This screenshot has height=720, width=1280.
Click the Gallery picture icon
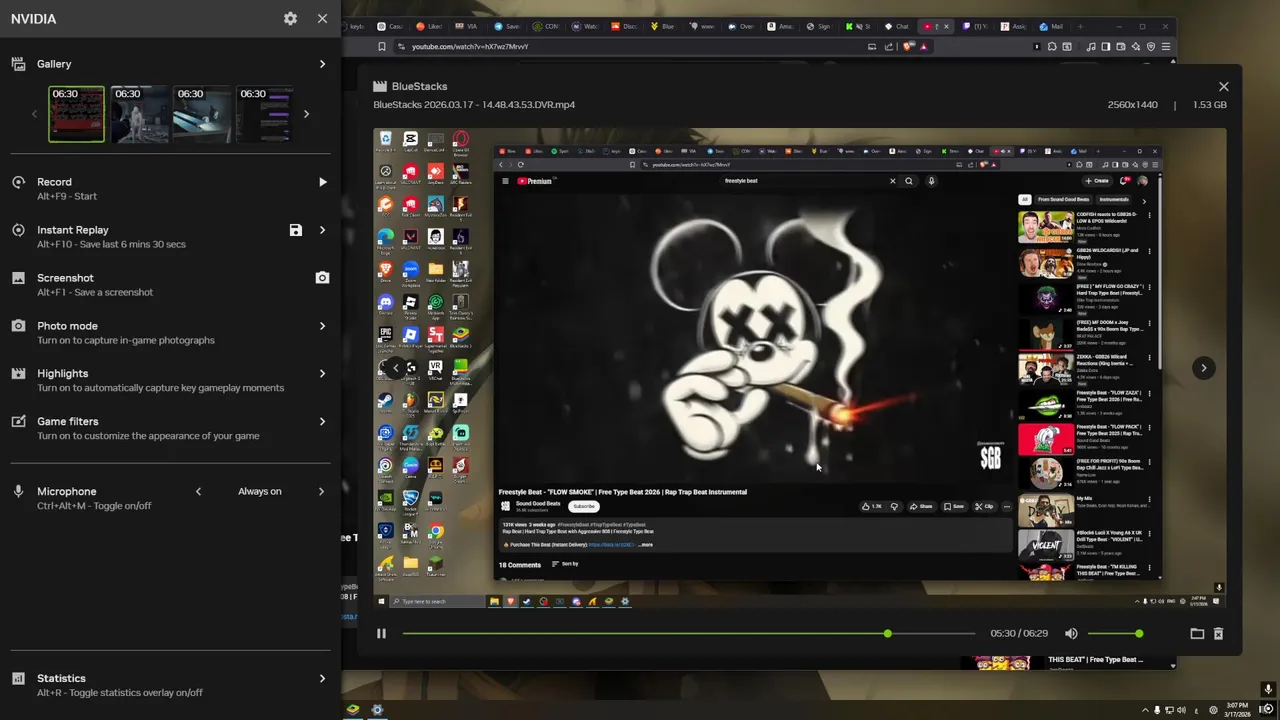[18, 64]
